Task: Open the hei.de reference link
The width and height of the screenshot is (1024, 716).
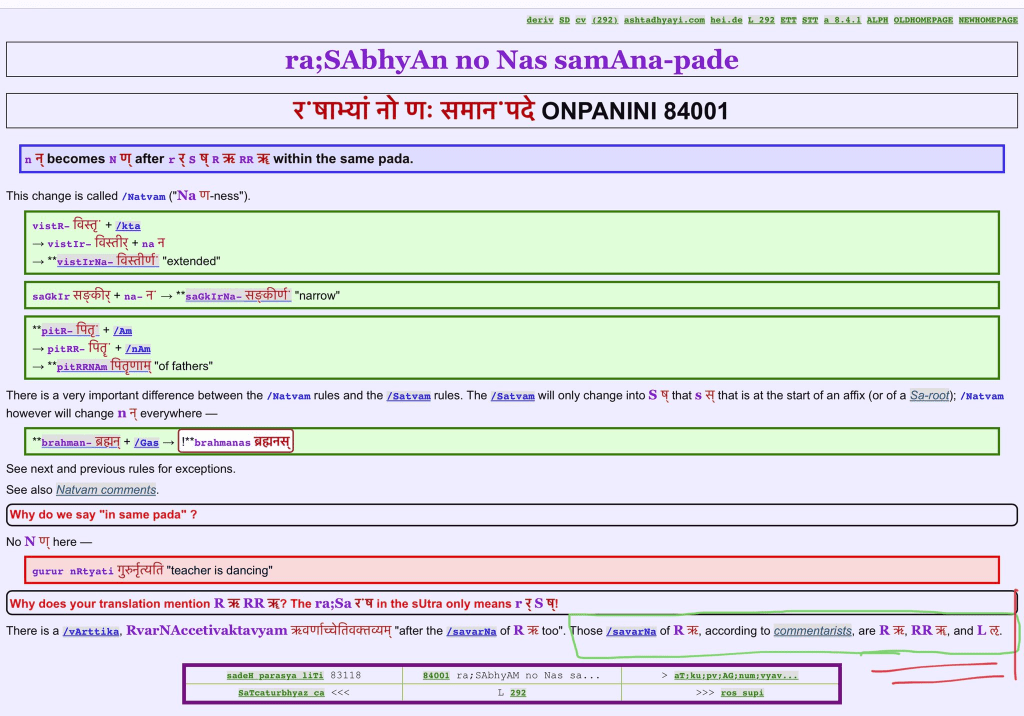Action: click(x=726, y=20)
